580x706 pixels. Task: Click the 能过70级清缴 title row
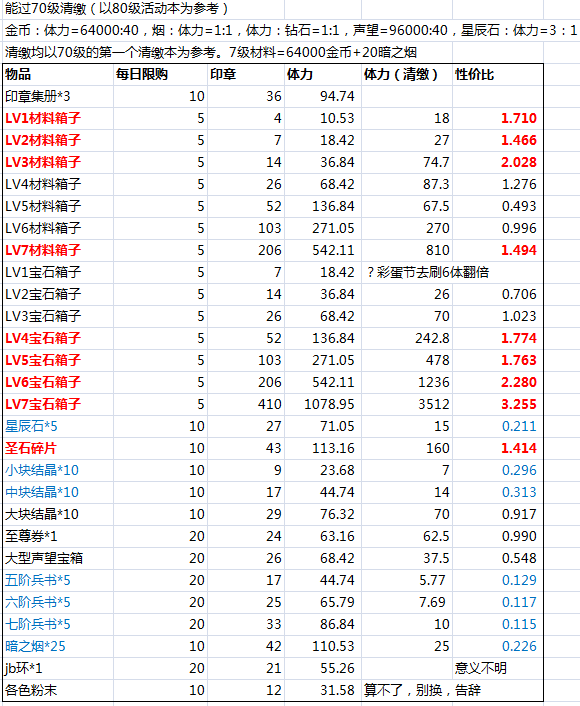pos(116,8)
